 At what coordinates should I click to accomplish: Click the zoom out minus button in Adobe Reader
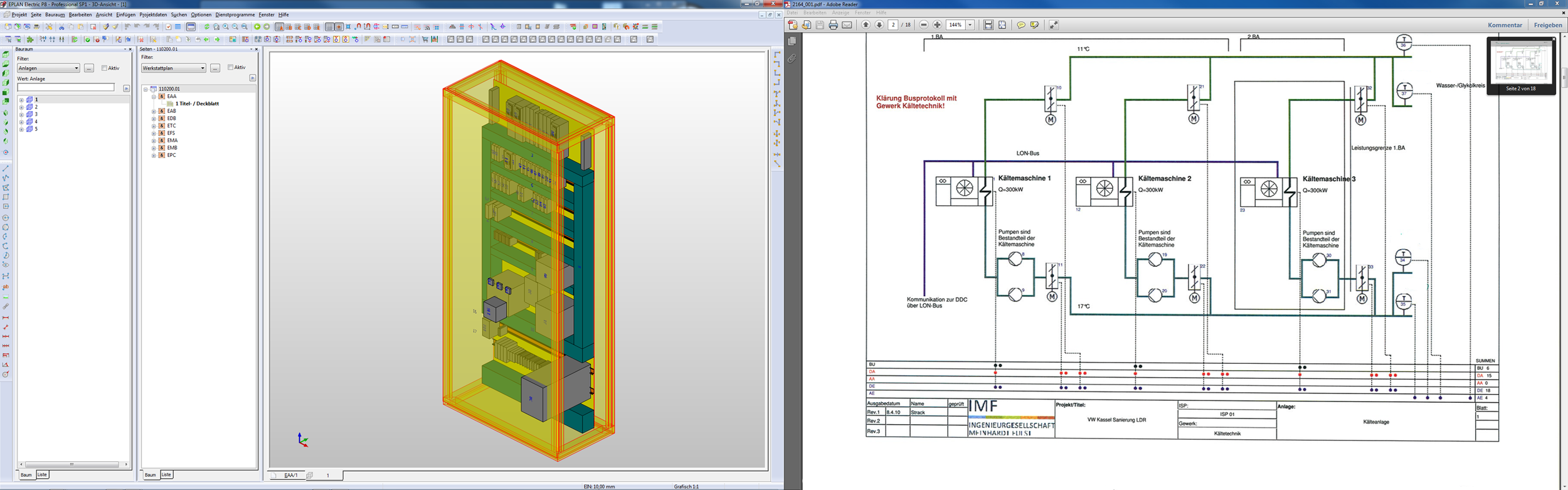(923, 25)
